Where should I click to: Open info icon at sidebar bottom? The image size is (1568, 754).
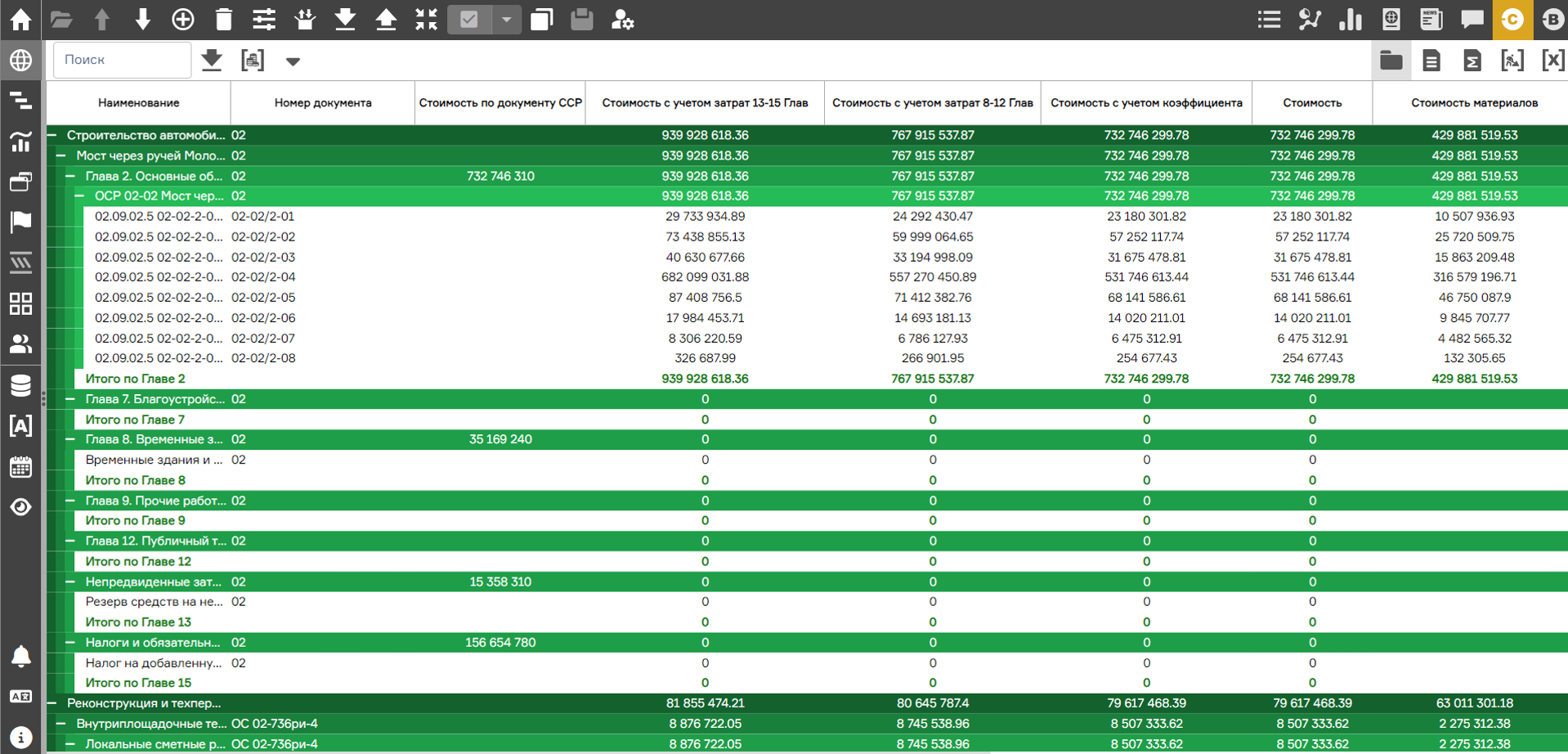click(20, 737)
